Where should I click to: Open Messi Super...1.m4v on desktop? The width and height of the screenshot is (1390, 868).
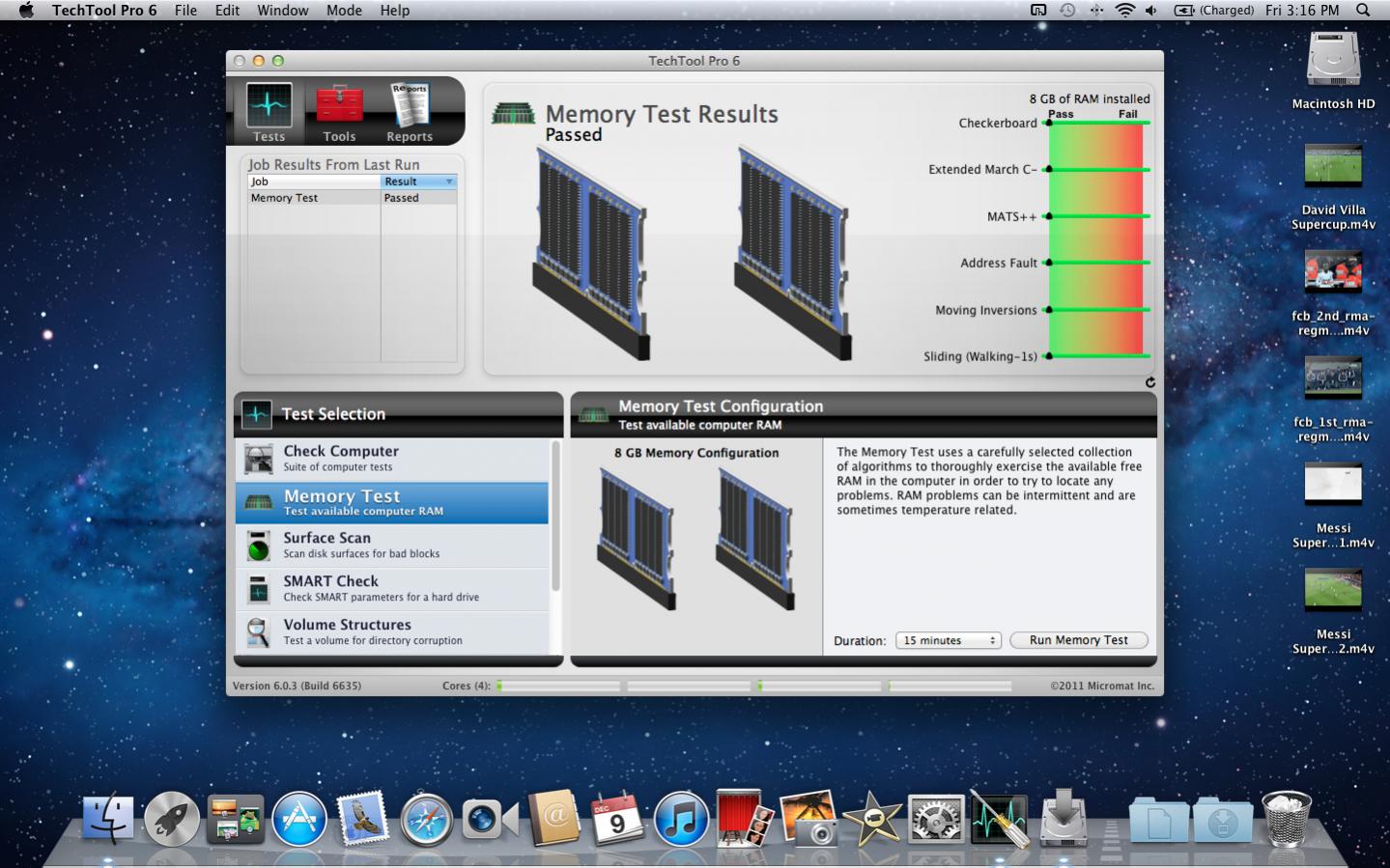tap(1333, 506)
